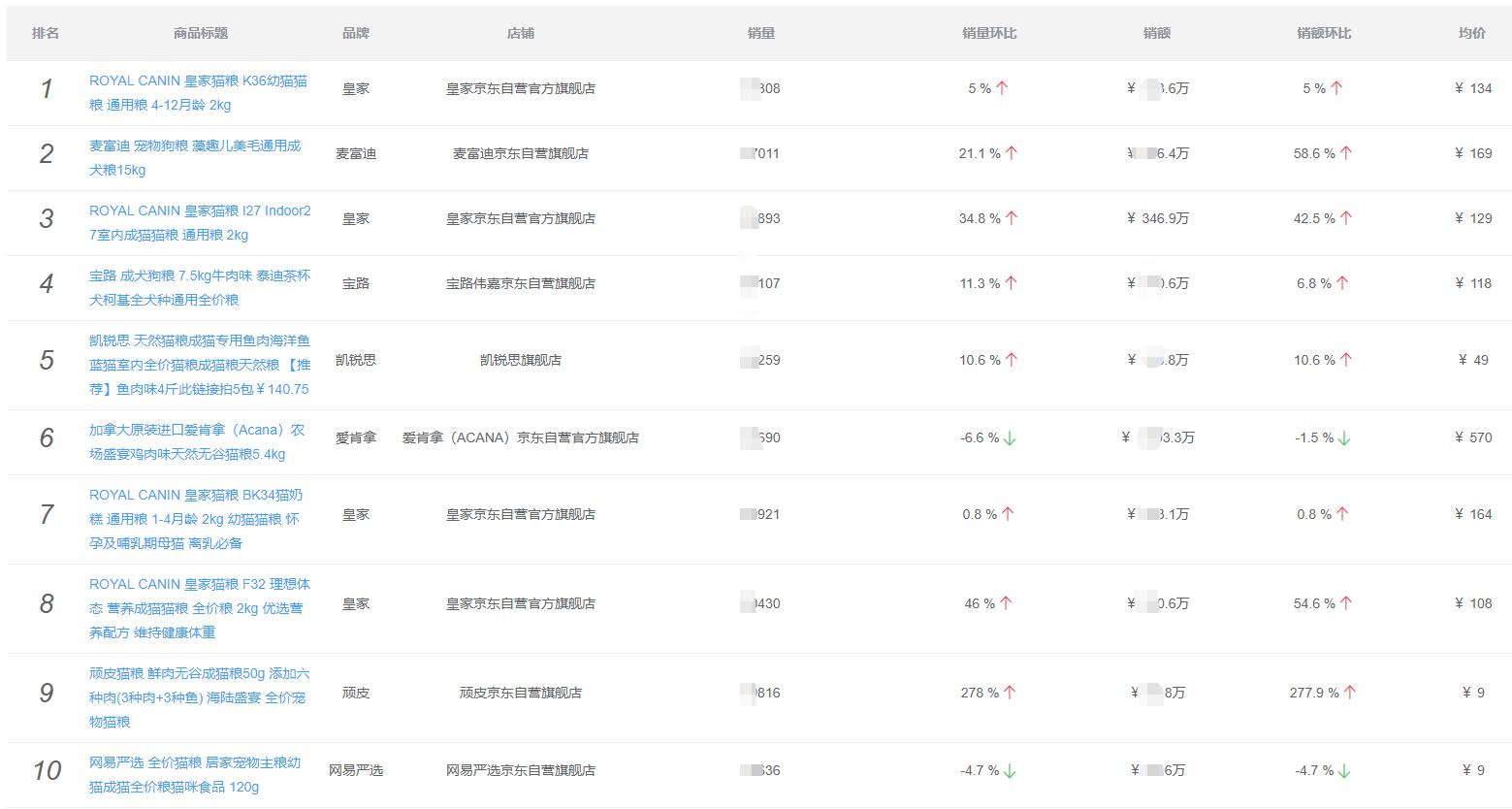The height and width of the screenshot is (809, 1512).
Task: Click the 麦富迪京东自营旗舰店 store cell
Action: (x=521, y=153)
